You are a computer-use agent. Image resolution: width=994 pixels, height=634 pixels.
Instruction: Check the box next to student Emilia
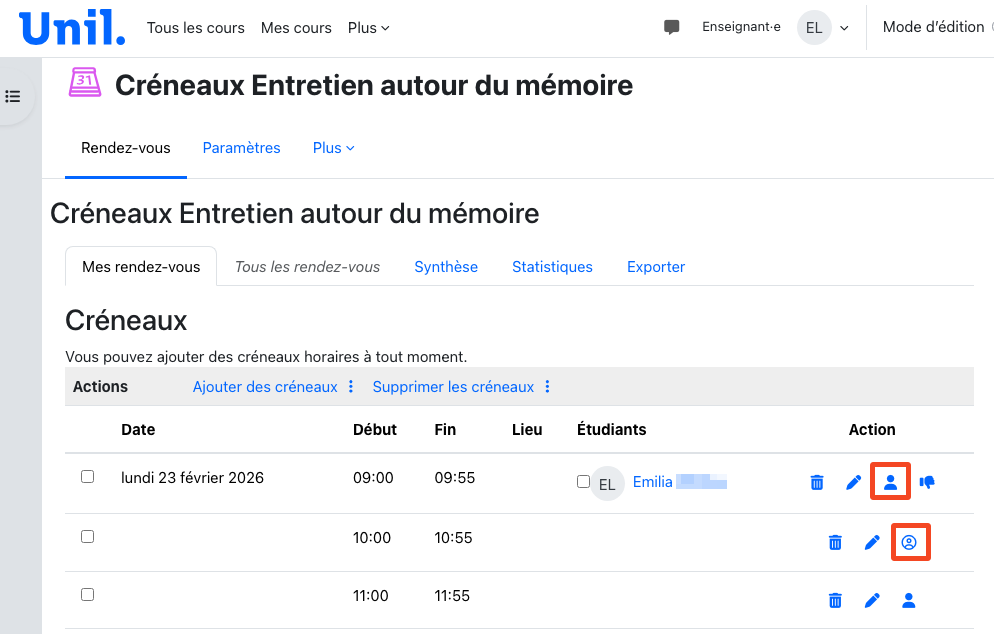[583, 482]
